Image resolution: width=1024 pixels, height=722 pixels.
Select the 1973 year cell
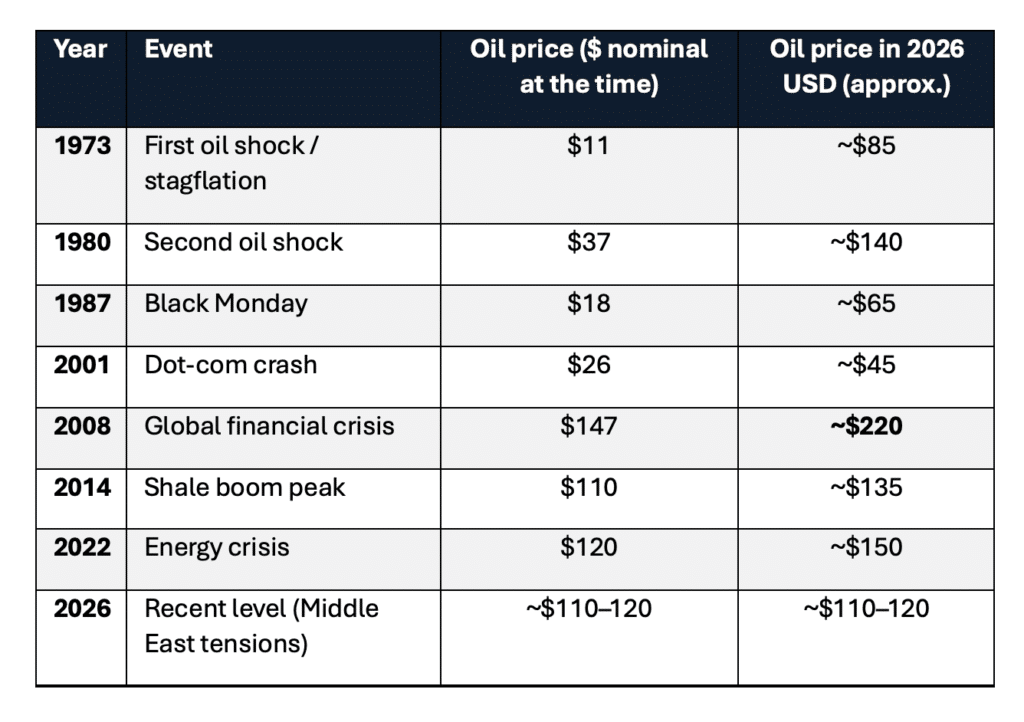pos(81,146)
